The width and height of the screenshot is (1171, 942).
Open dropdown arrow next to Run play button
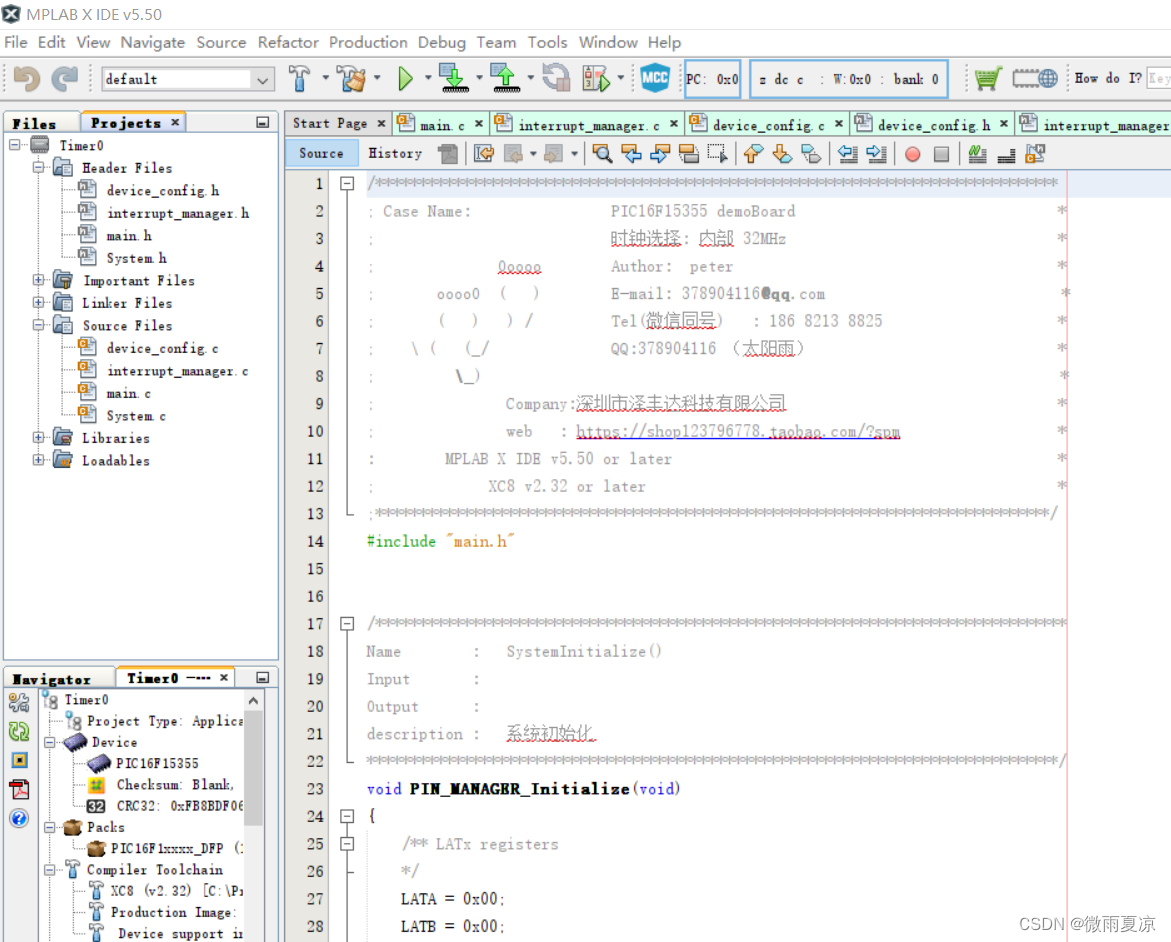point(428,78)
